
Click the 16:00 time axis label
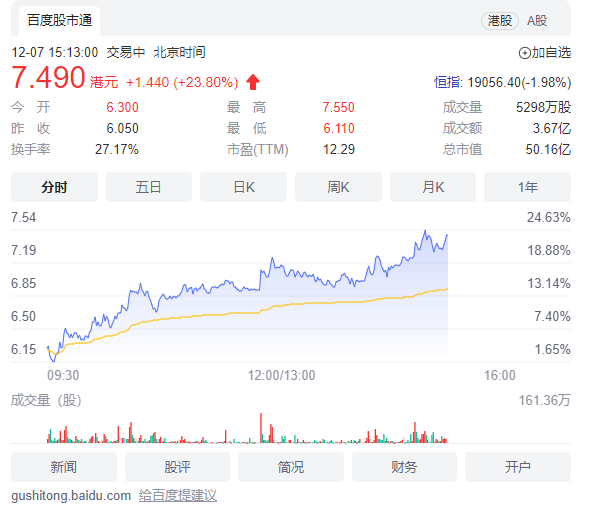point(500,376)
